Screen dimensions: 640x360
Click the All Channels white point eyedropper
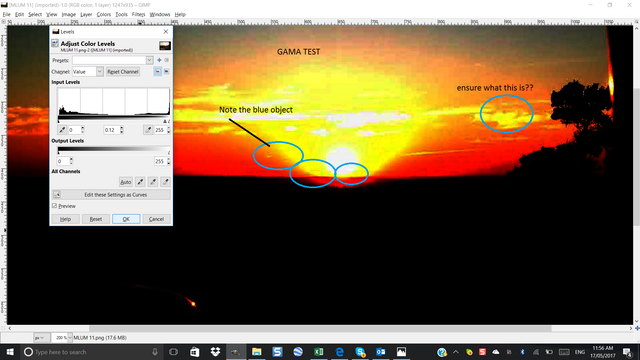(165, 182)
